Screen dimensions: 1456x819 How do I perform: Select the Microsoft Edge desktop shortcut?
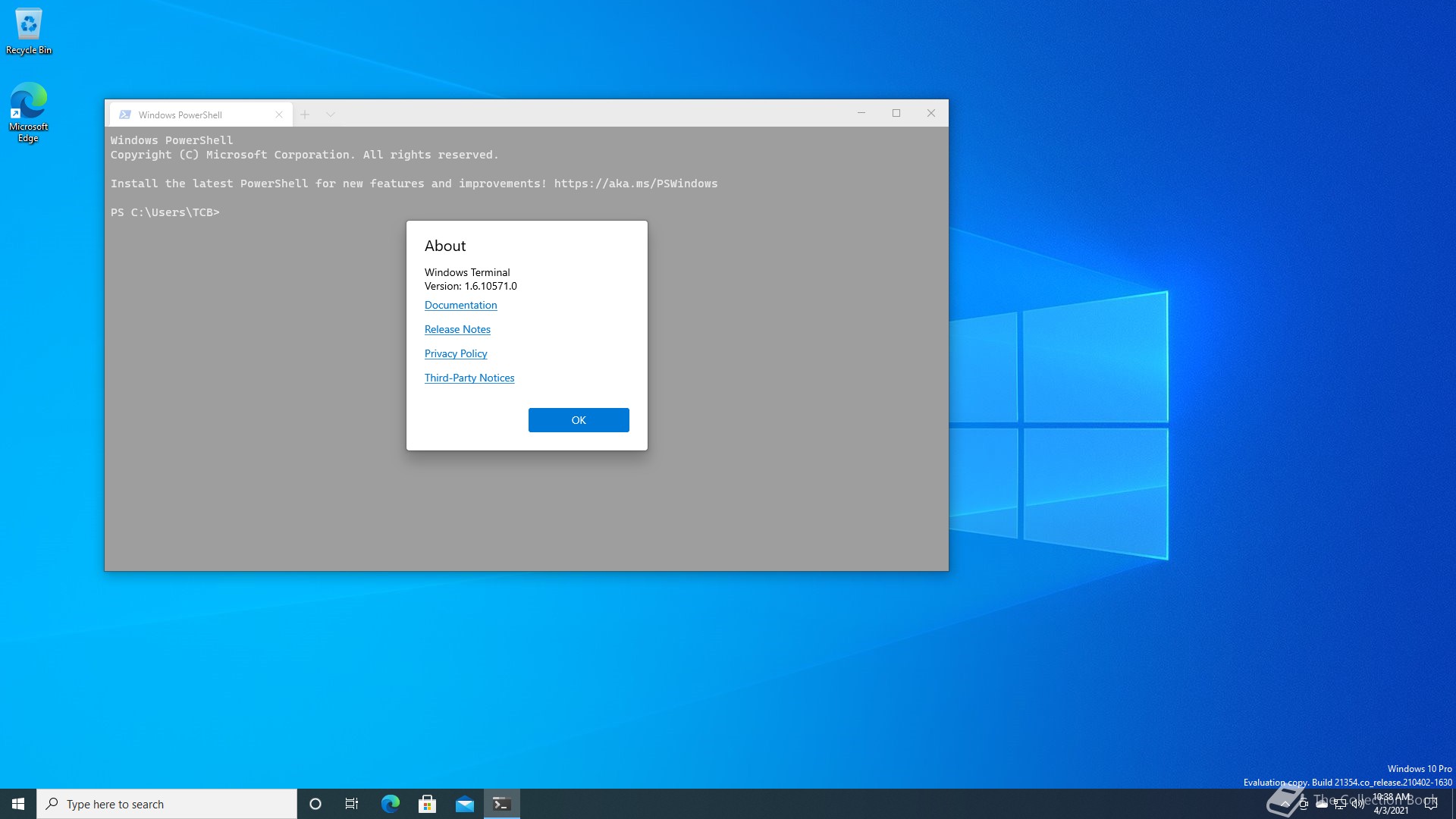tap(29, 112)
